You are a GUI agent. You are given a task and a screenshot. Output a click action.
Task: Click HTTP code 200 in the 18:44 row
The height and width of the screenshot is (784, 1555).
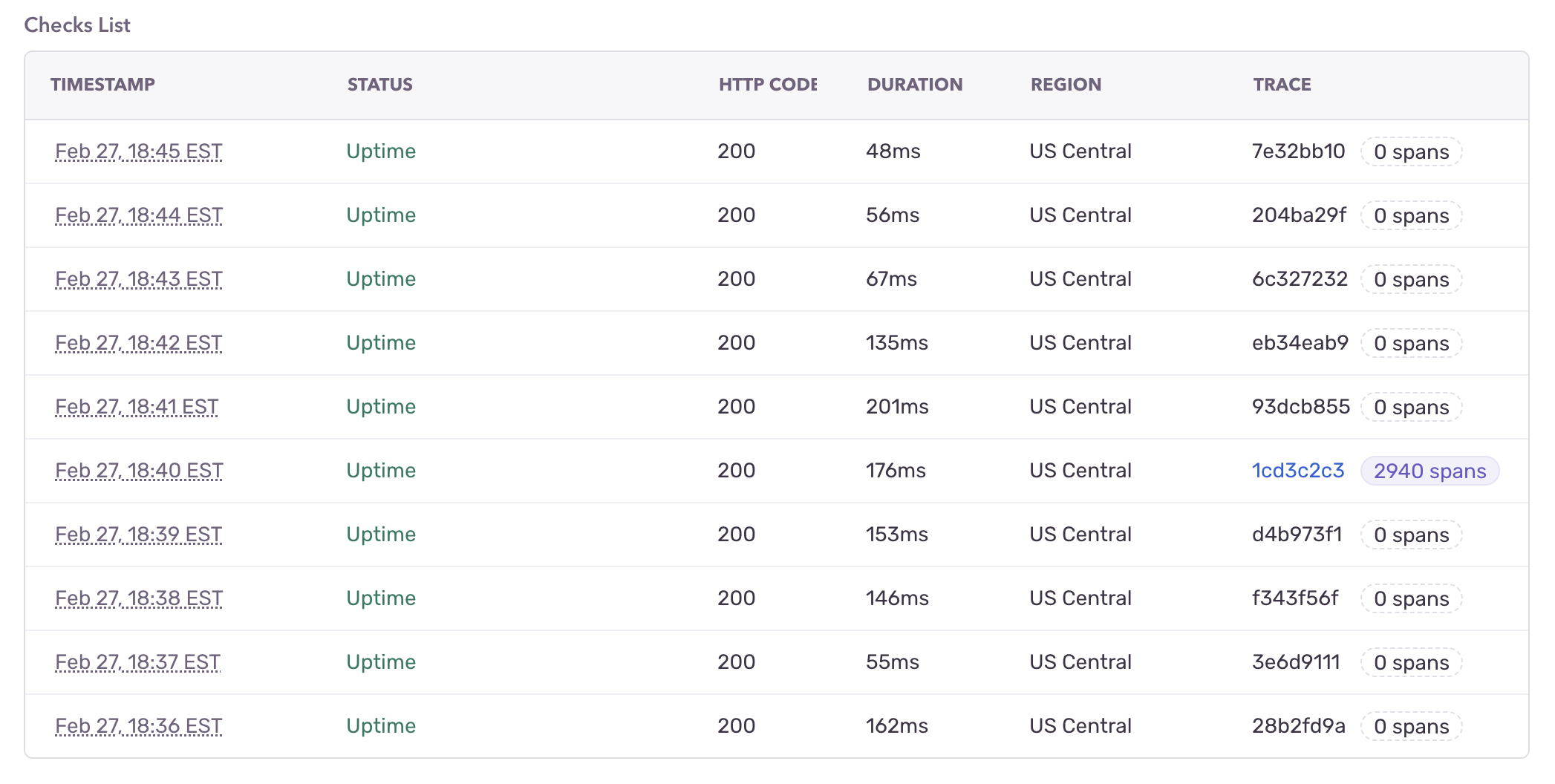[736, 215]
